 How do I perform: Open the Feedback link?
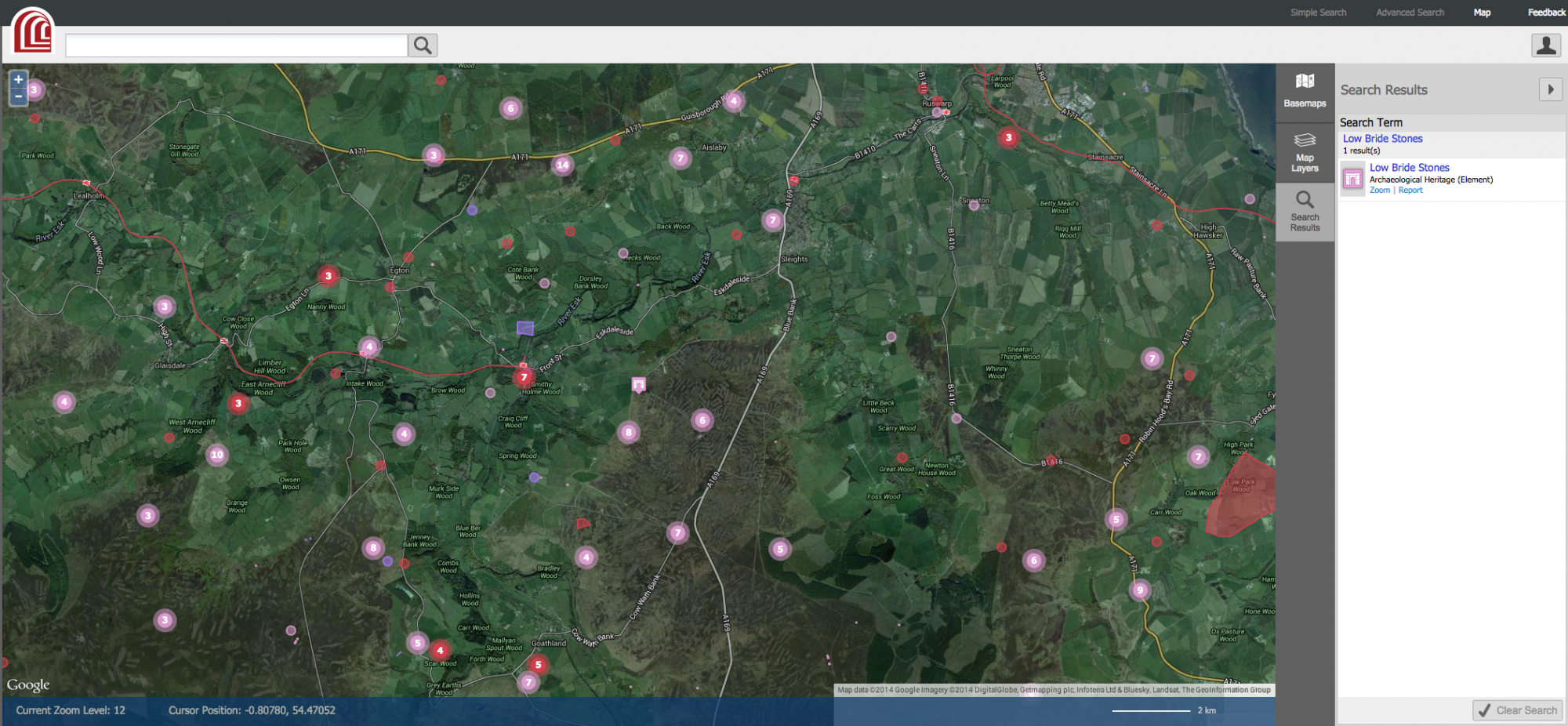click(1546, 13)
